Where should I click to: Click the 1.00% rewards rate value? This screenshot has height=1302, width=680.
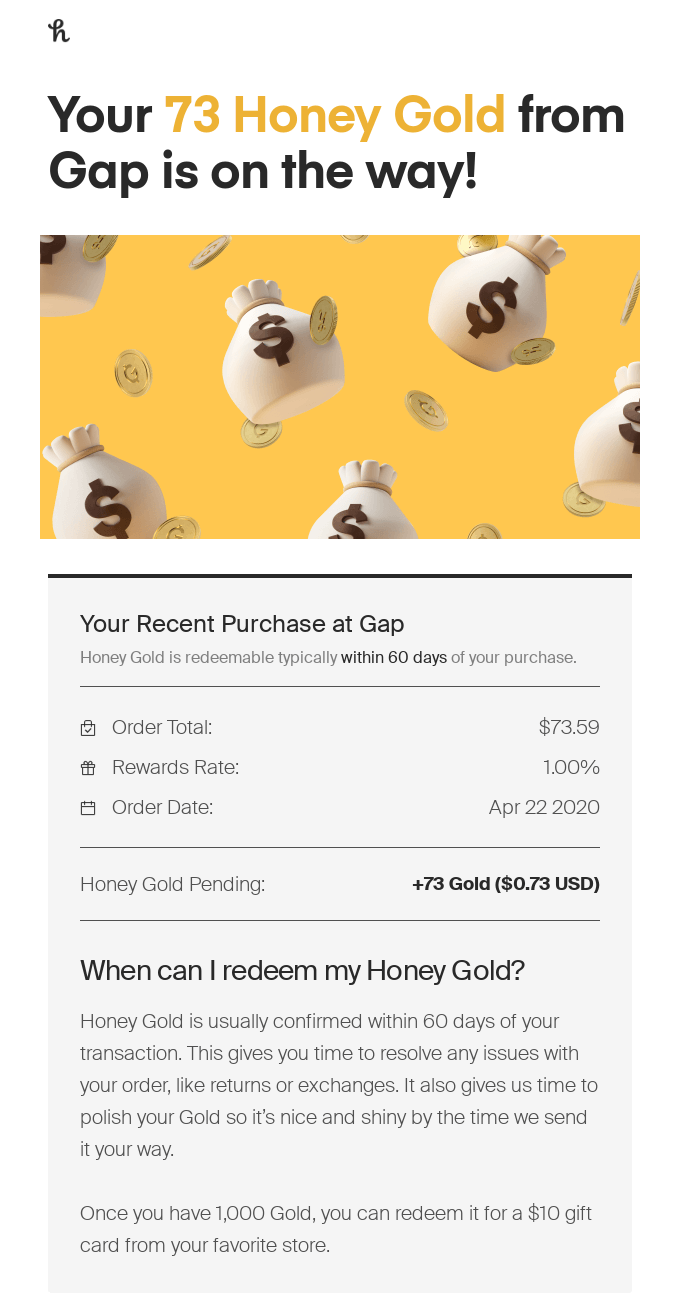point(571,767)
